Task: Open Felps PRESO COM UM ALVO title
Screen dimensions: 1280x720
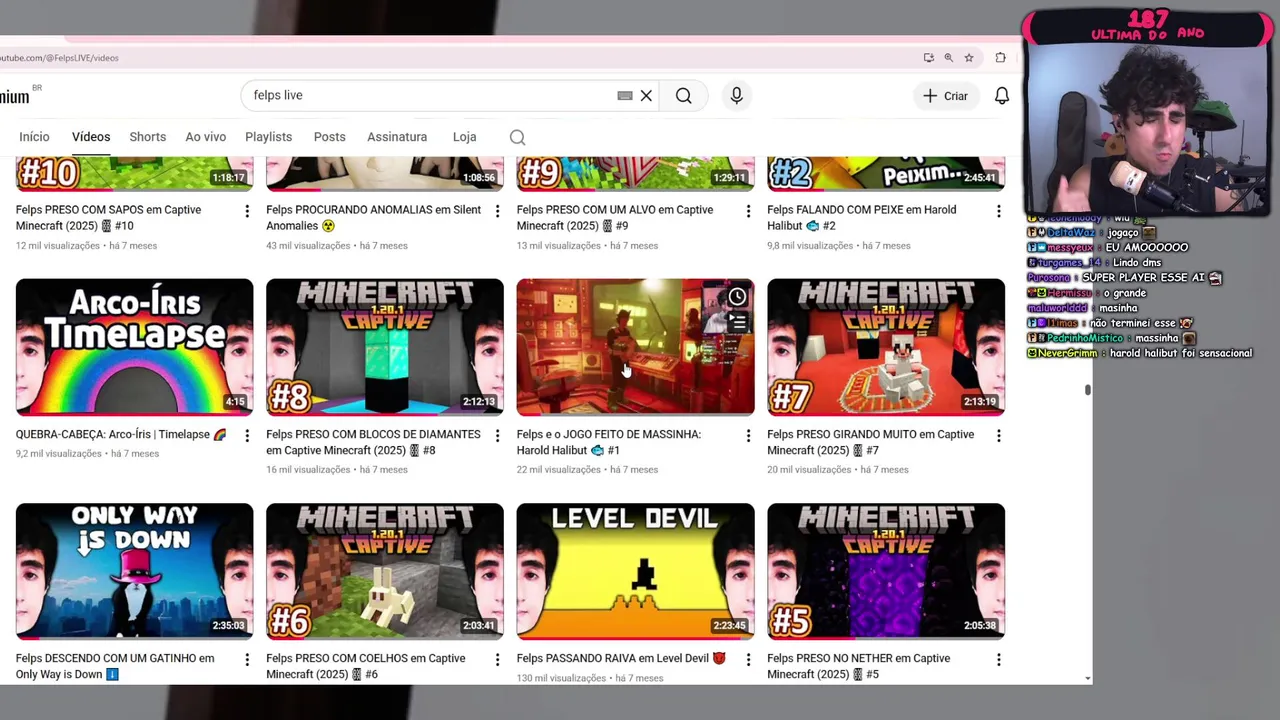Action: tap(615, 218)
